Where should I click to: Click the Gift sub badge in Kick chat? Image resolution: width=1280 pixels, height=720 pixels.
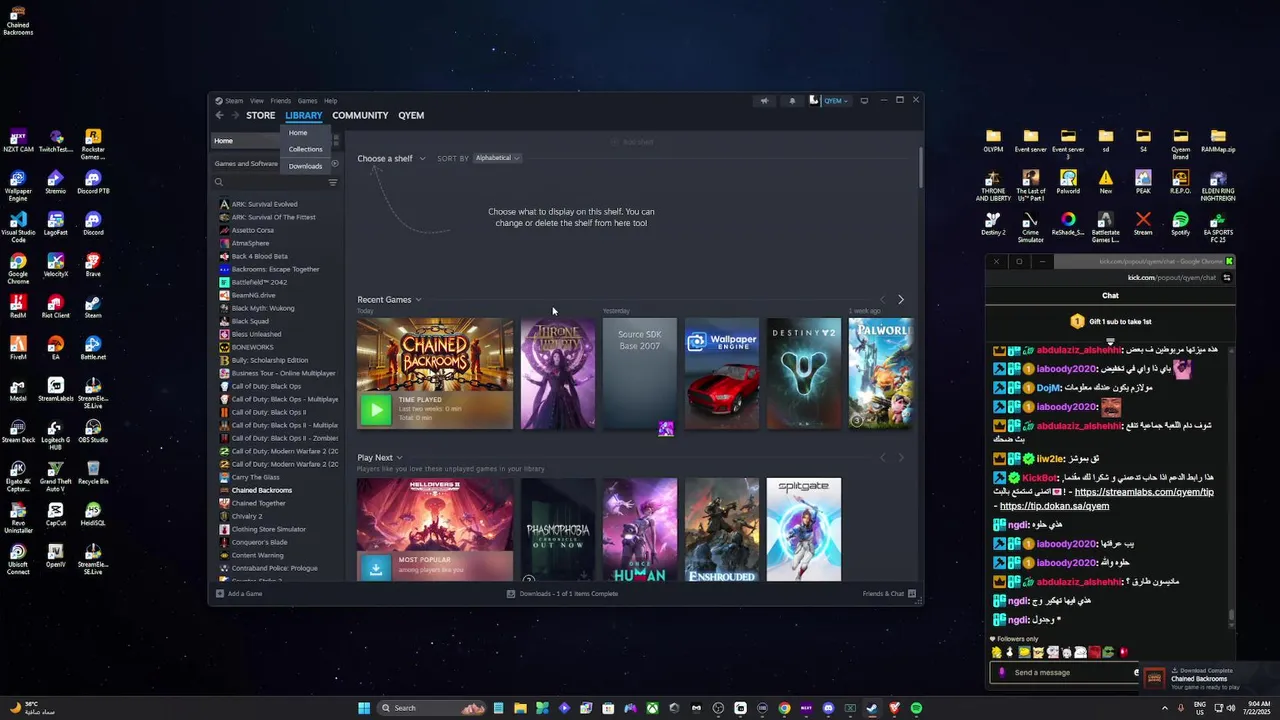click(x=1077, y=321)
